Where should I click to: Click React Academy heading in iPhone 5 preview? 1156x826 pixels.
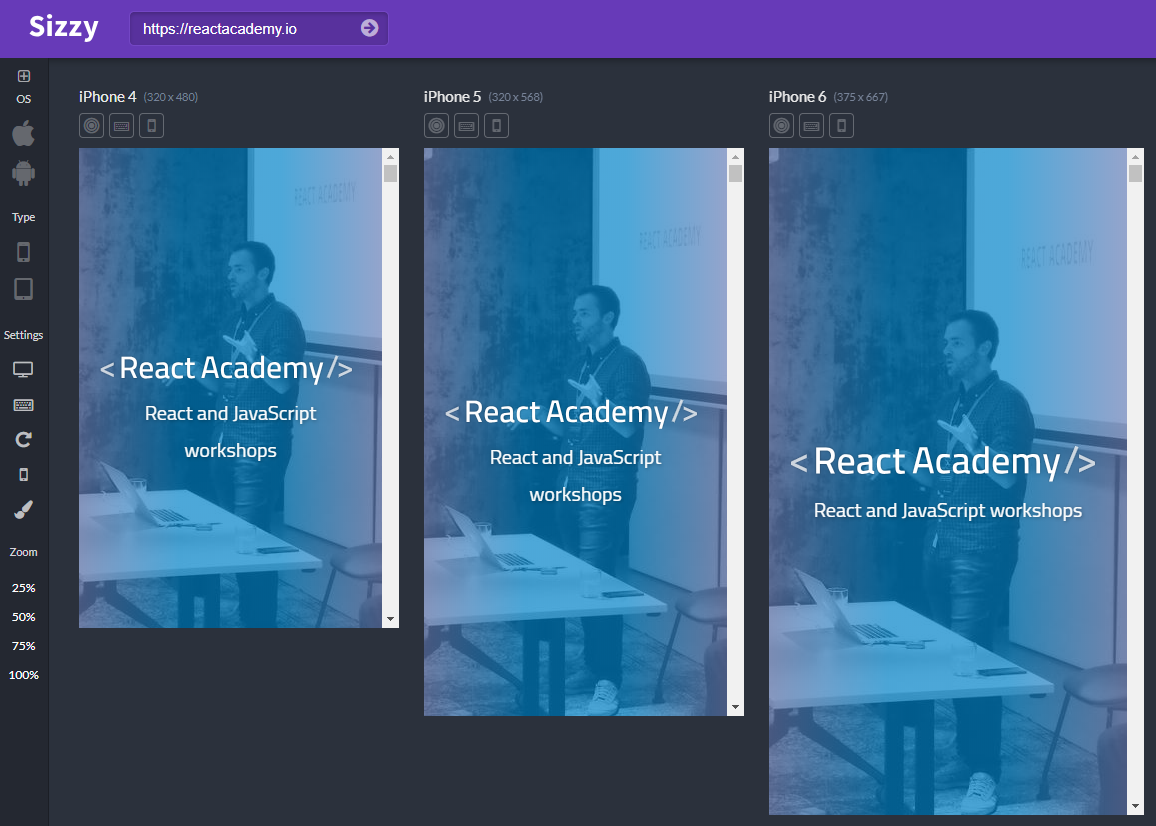[571, 412]
